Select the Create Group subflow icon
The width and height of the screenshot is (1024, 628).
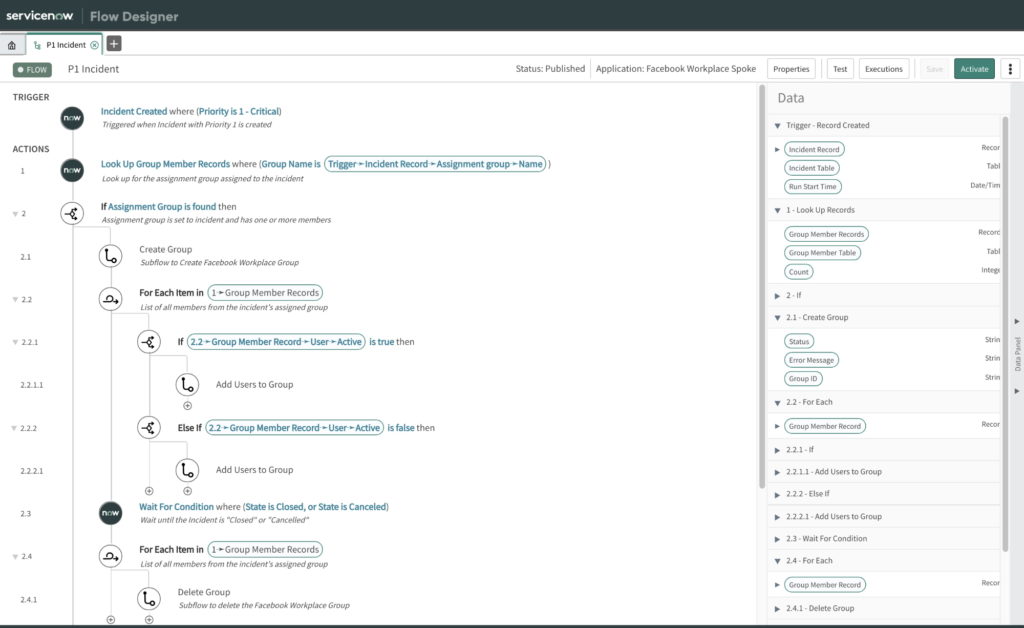[110, 255]
